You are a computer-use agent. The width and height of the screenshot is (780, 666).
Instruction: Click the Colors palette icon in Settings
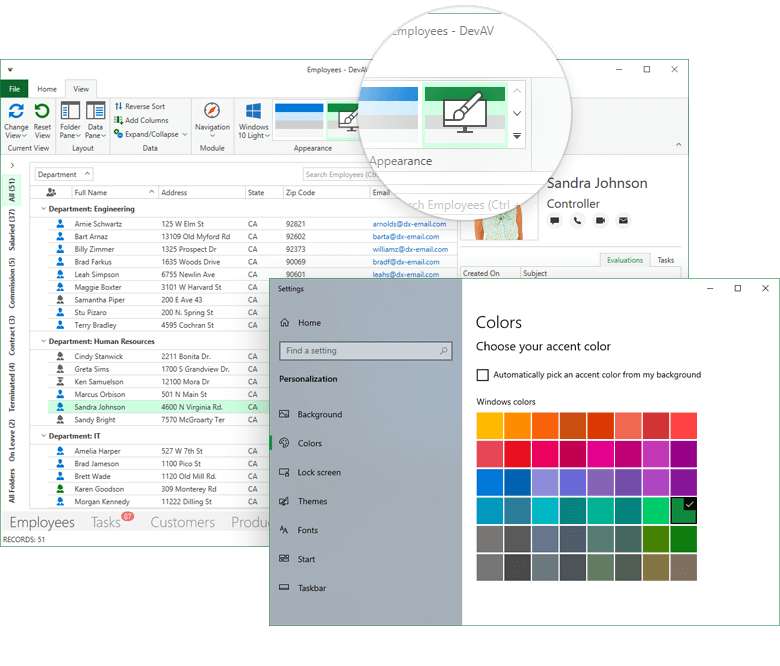pos(284,443)
